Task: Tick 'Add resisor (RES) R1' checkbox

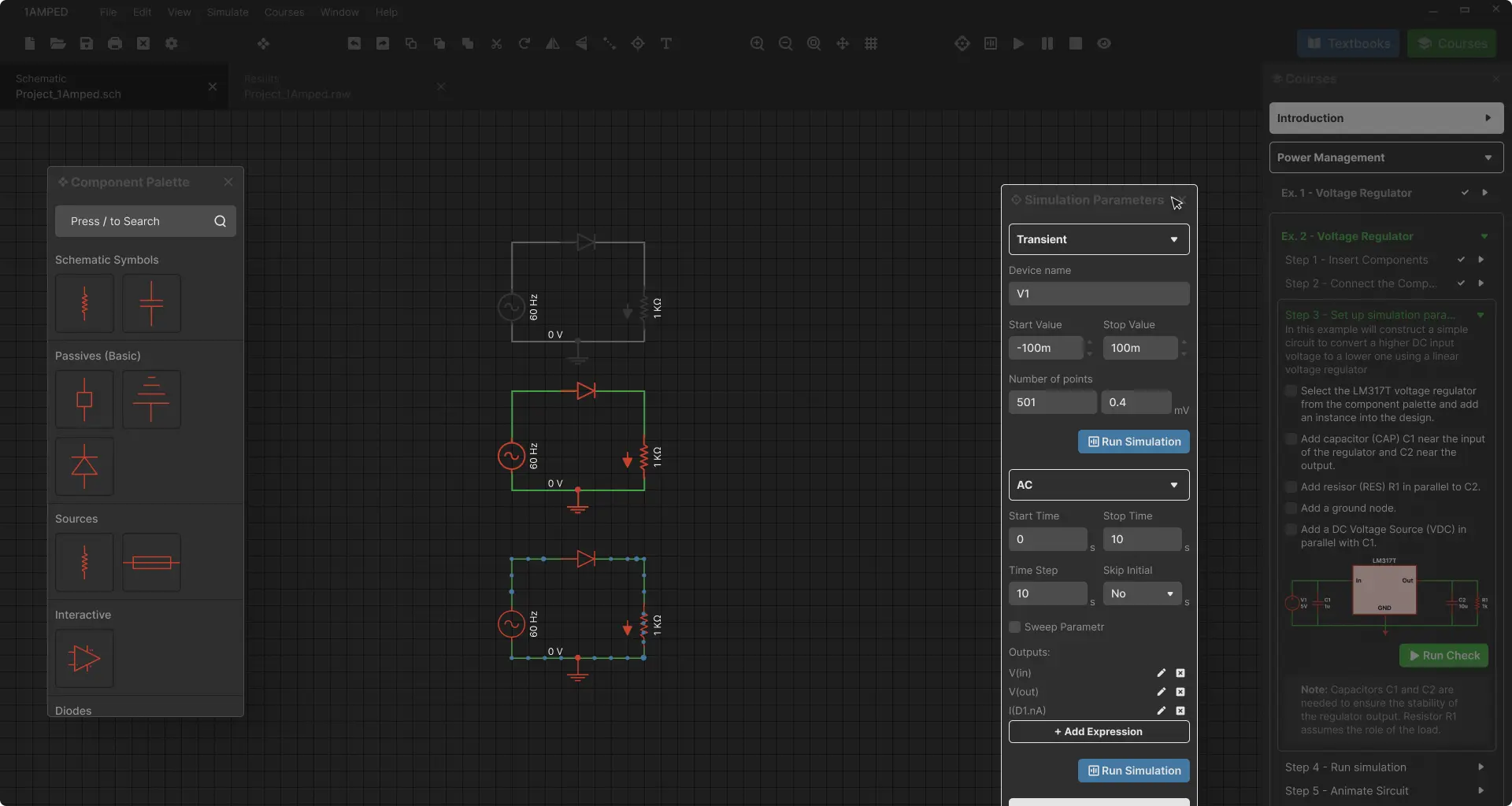Action: [x=1291, y=487]
